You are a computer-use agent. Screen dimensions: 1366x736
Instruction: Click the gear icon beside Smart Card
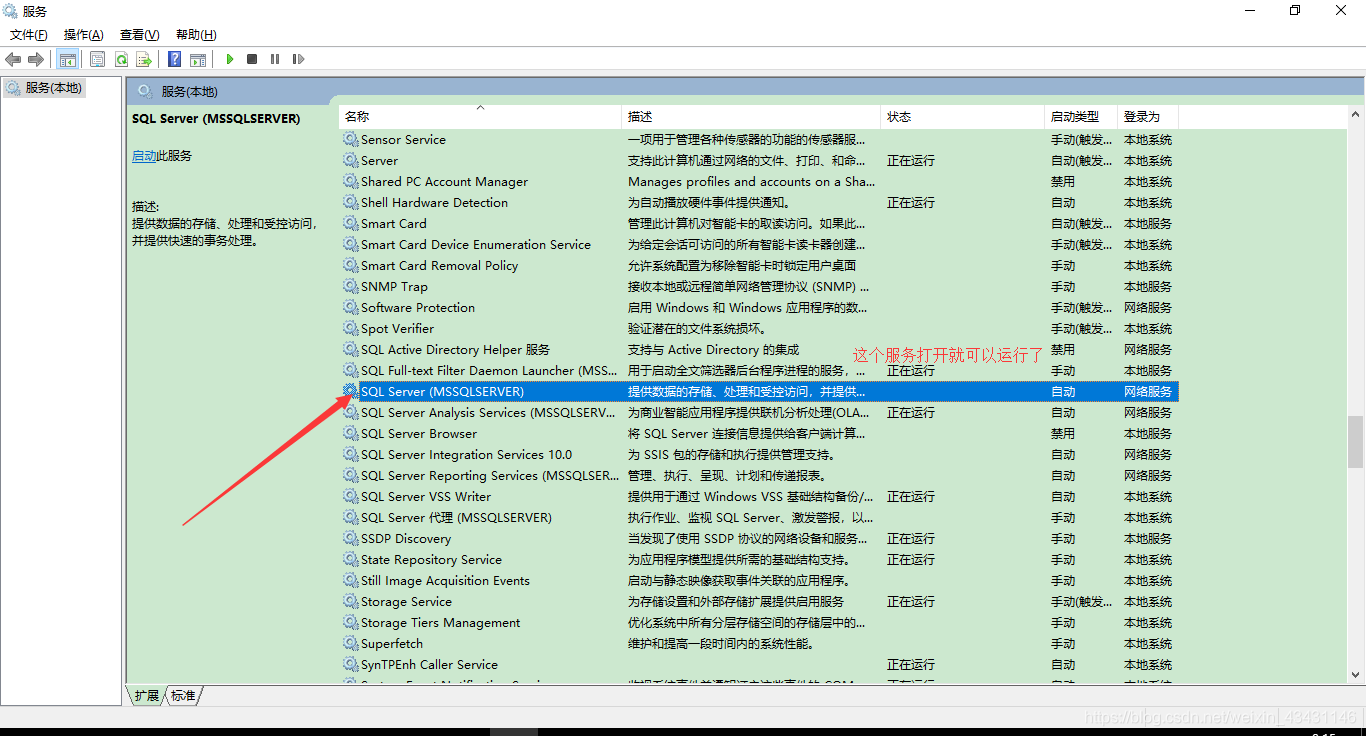tap(350, 223)
